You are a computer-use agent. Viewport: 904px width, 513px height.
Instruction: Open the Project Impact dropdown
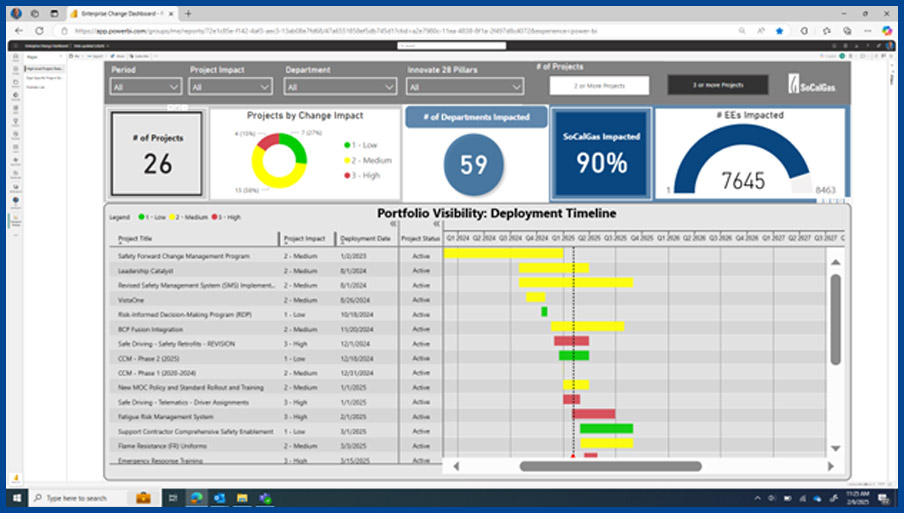(230, 87)
